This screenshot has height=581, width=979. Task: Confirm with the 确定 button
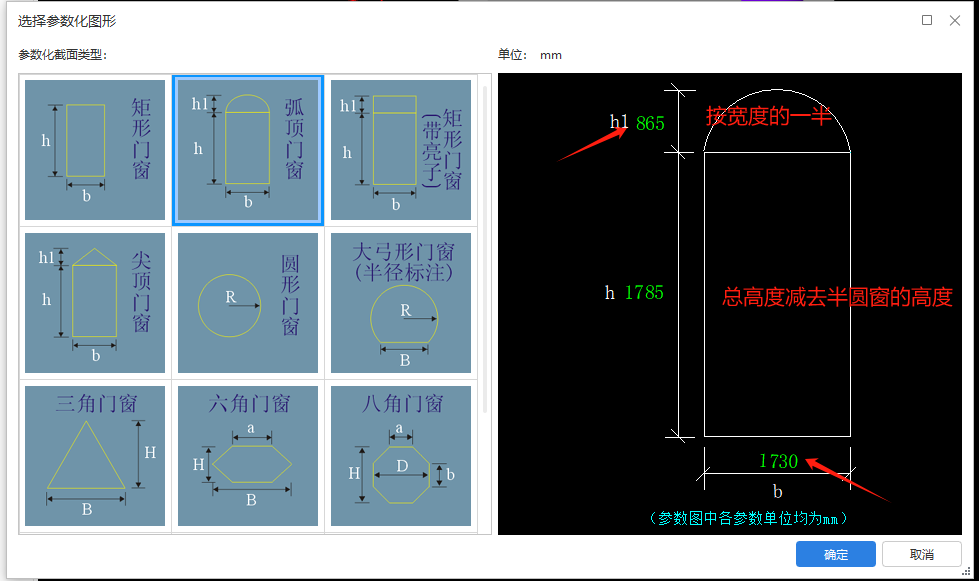(x=835, y=554)
